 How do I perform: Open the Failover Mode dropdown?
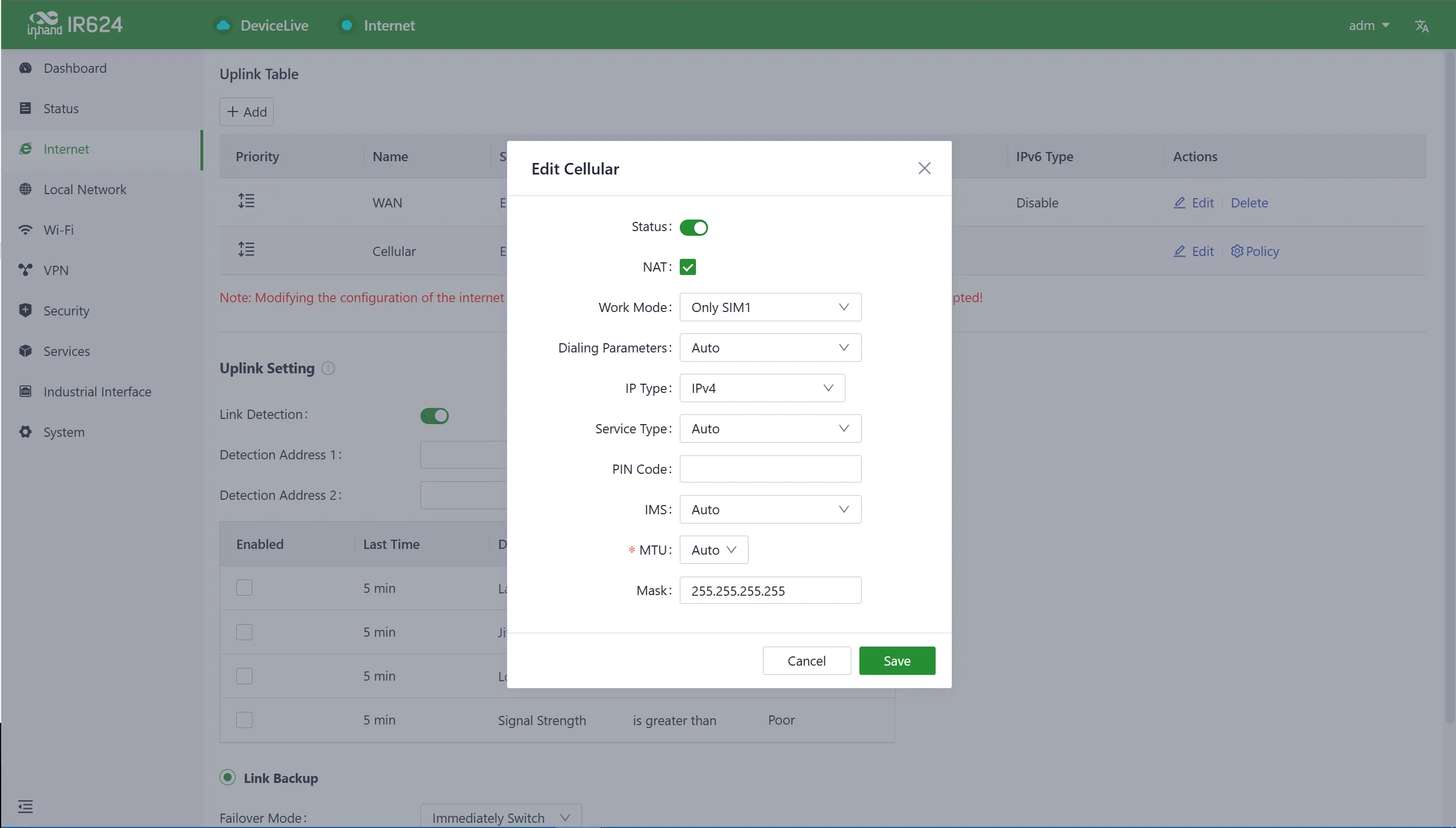pos(501,817)
